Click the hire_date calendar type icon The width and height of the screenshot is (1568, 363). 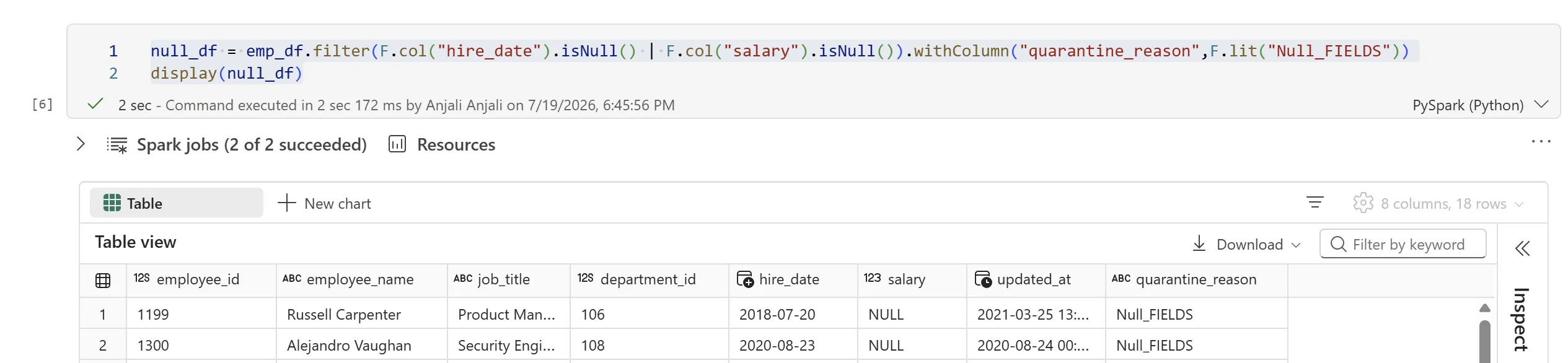coord(745,279)
